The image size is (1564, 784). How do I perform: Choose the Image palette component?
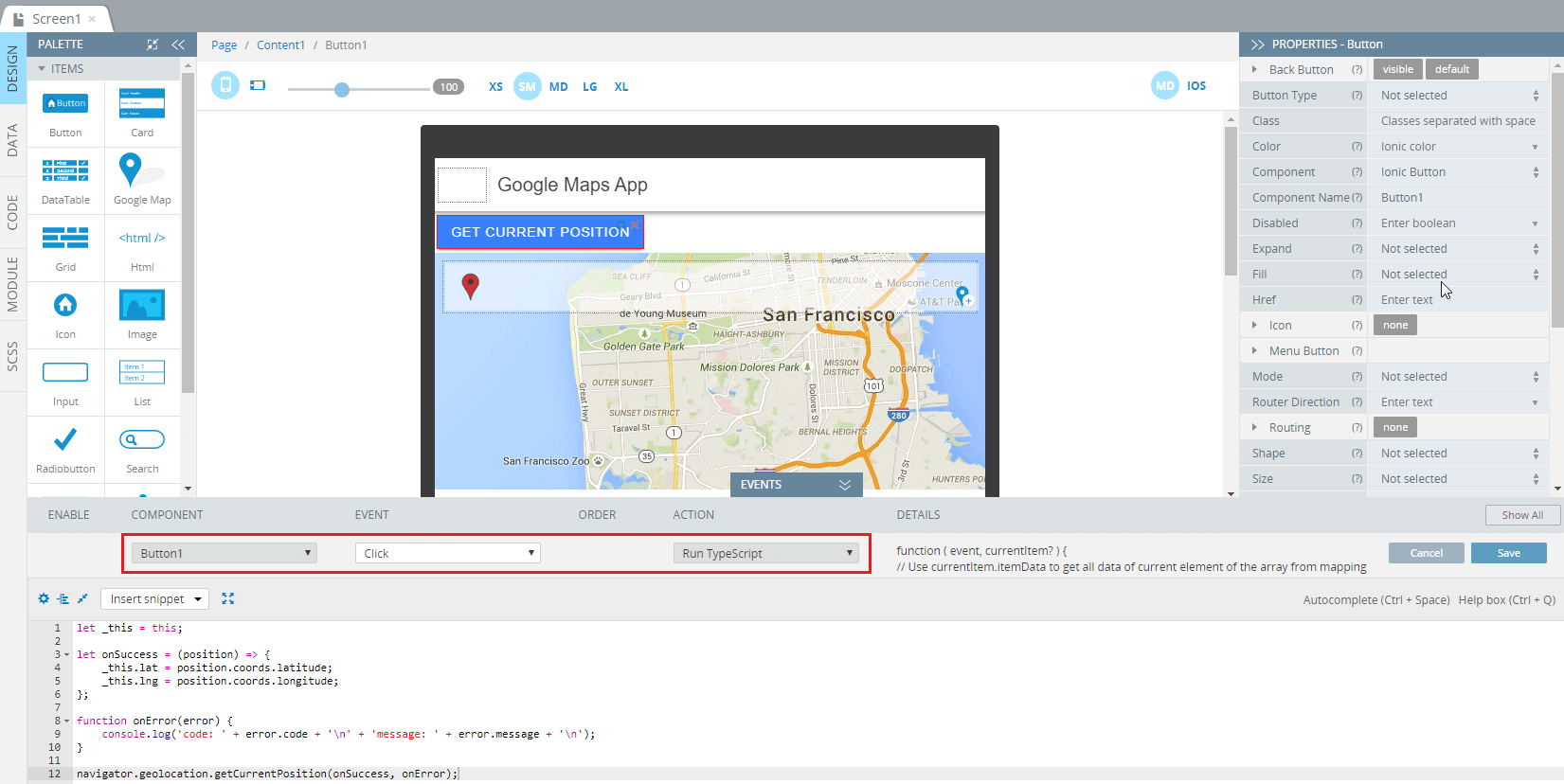[142, 314]
